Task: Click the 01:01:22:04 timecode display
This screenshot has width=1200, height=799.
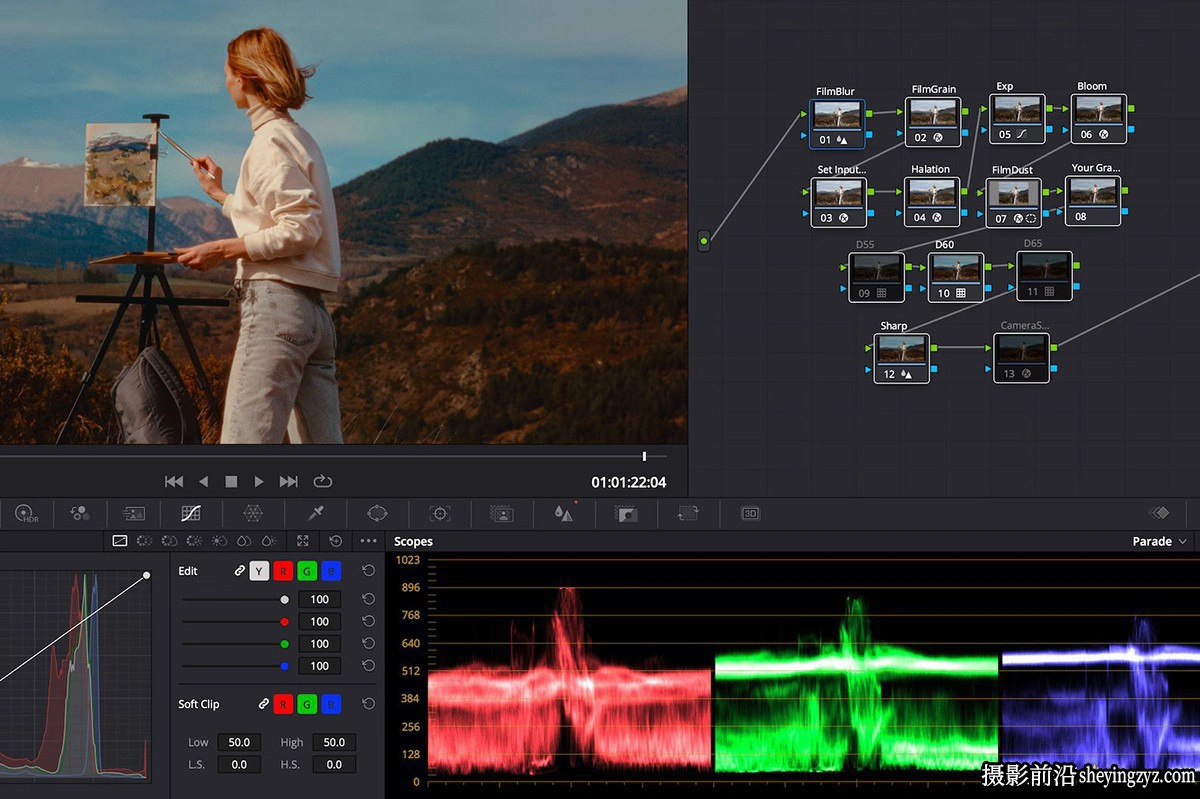Action: coord(628,482)
